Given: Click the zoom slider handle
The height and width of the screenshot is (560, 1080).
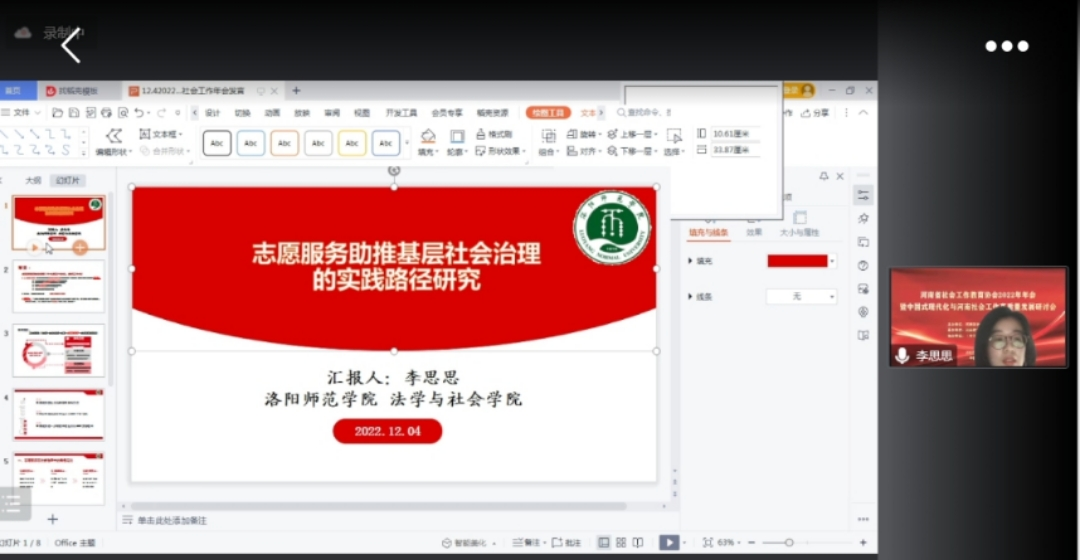Looking at the screenshot, I should 789,543.
